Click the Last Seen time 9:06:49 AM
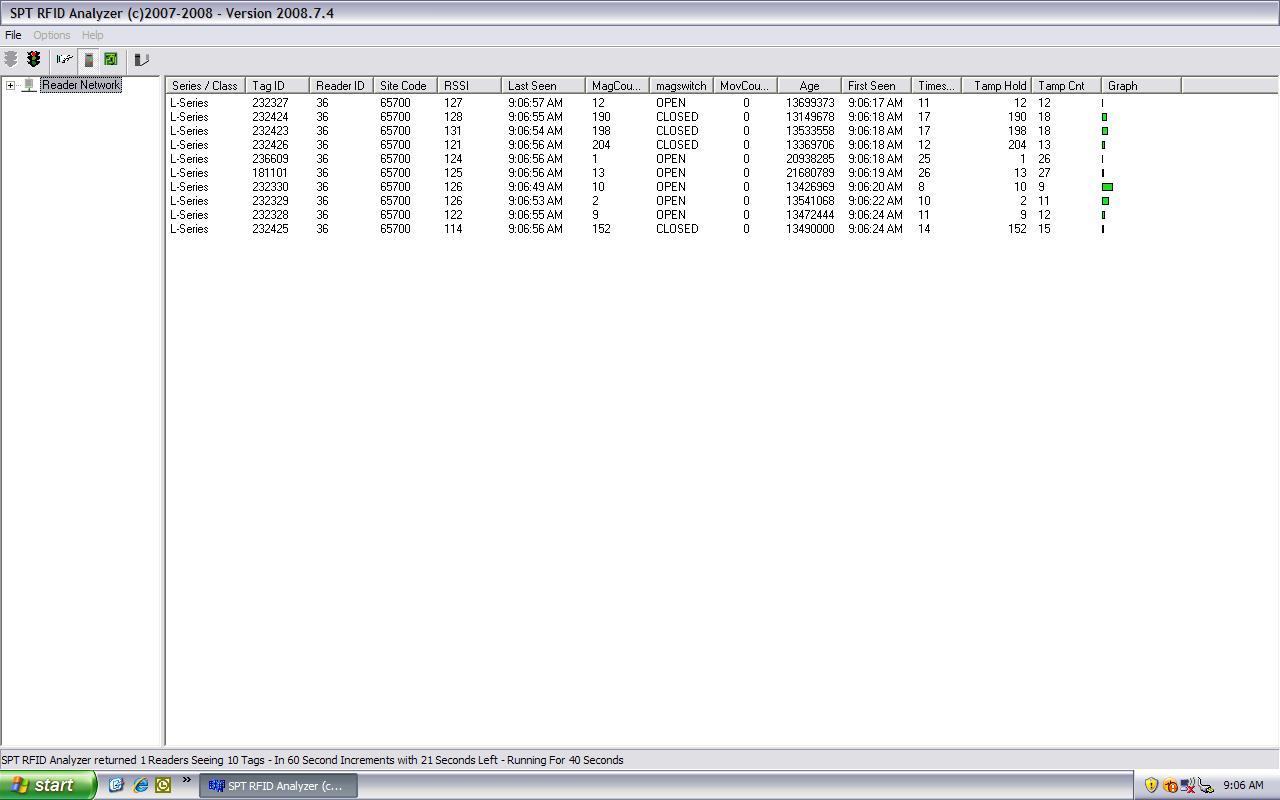Image resolution: width=1280 pixels, height=800 pixels. [x=535, y=187]
